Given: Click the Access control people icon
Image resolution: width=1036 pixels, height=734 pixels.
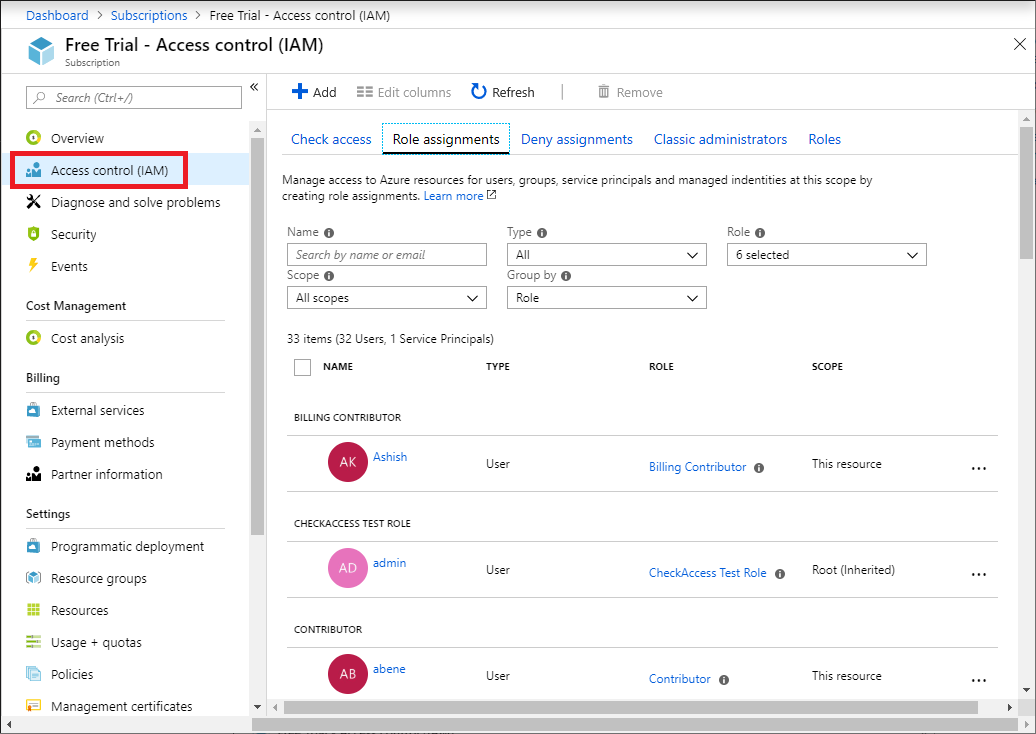Looking at the screenshot, I should click(34, 170).
